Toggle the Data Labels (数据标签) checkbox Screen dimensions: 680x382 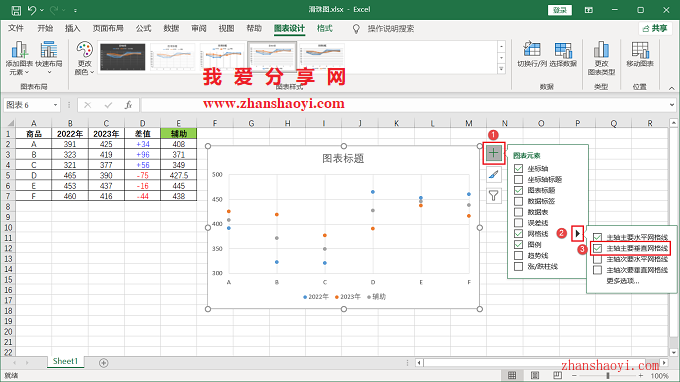(x=518, y=201)
